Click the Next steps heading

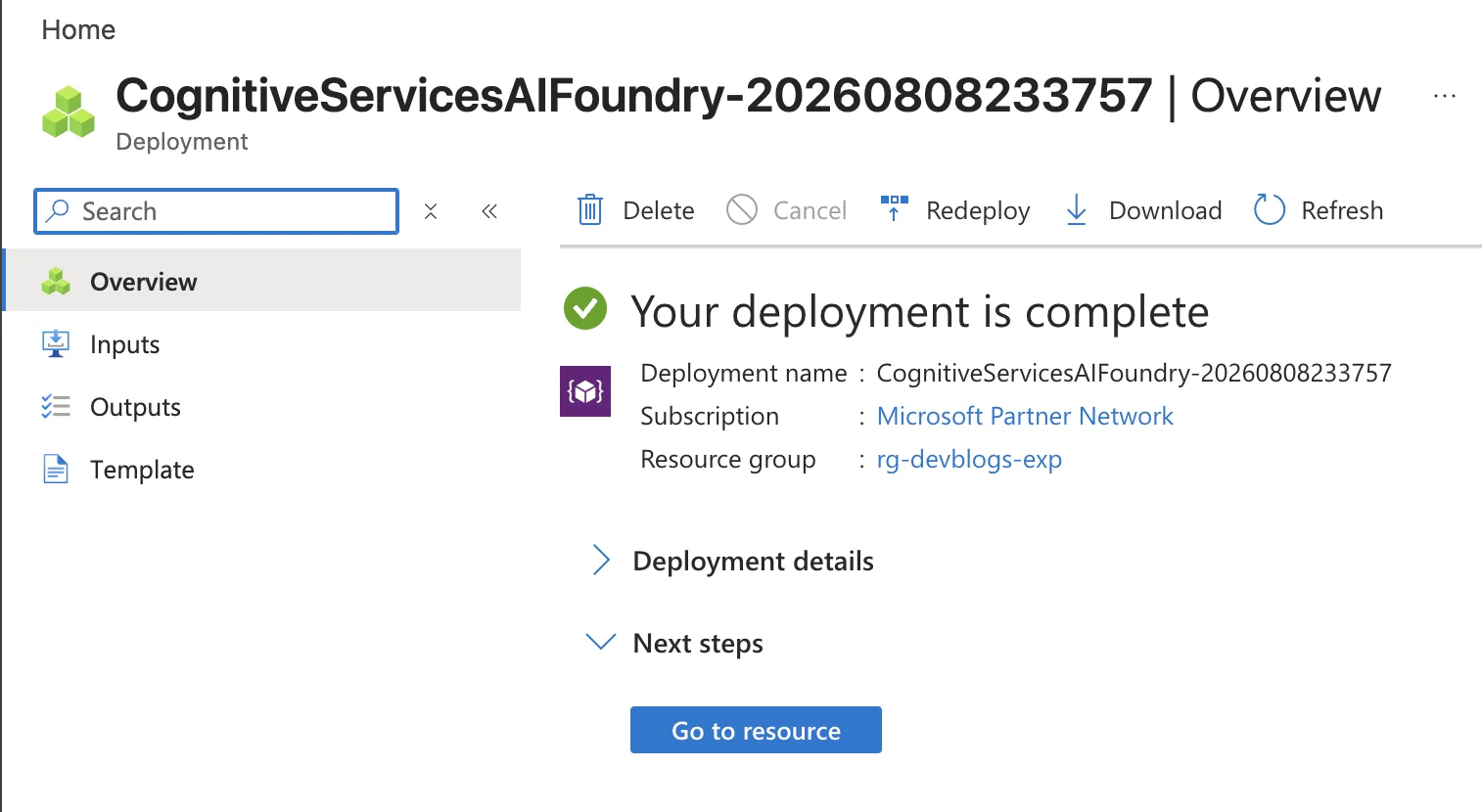pos(698,644)
